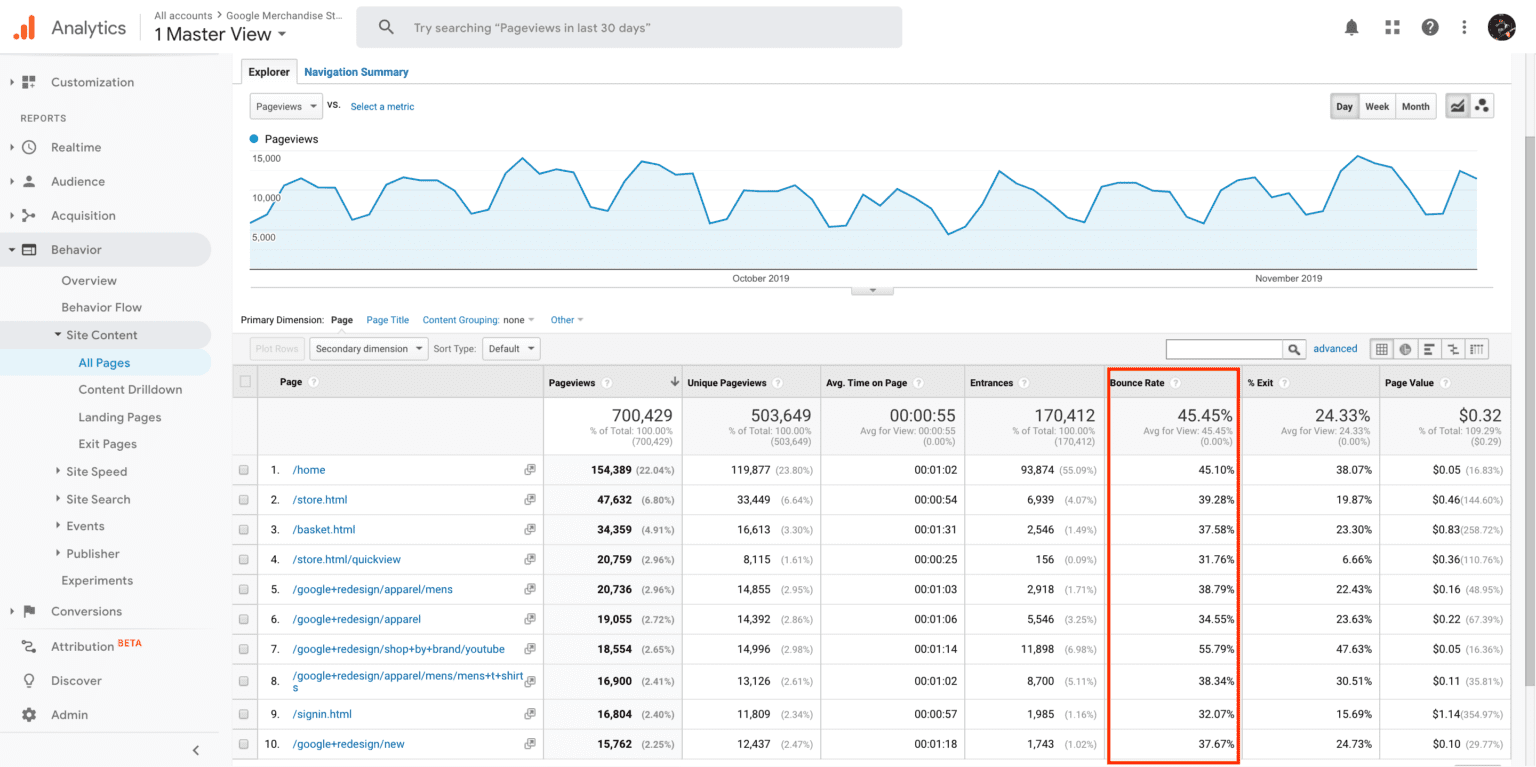Open Admin gear settings

[29, 715]
